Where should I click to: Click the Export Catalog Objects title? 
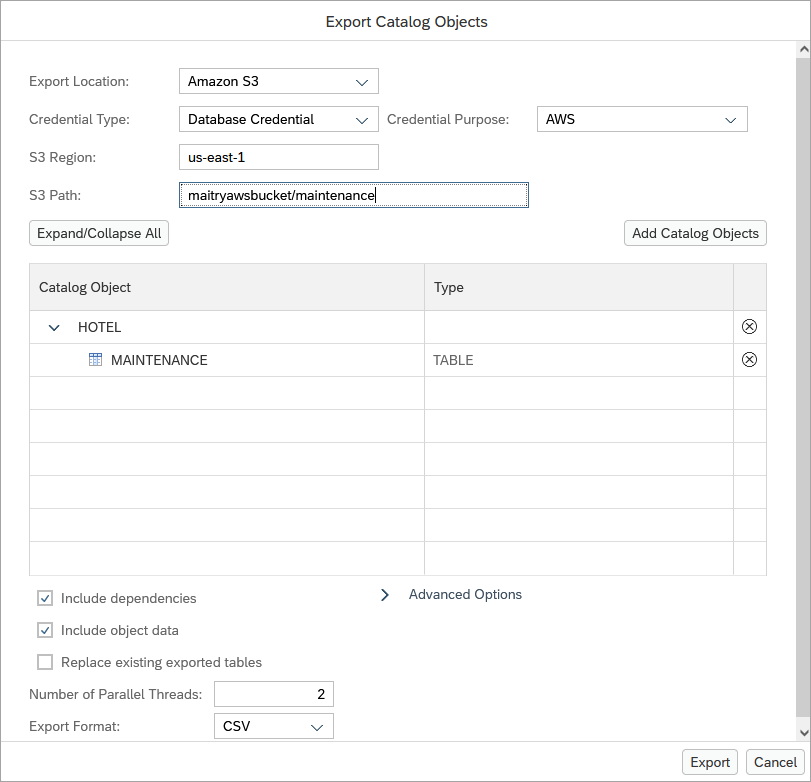[406, 22]
